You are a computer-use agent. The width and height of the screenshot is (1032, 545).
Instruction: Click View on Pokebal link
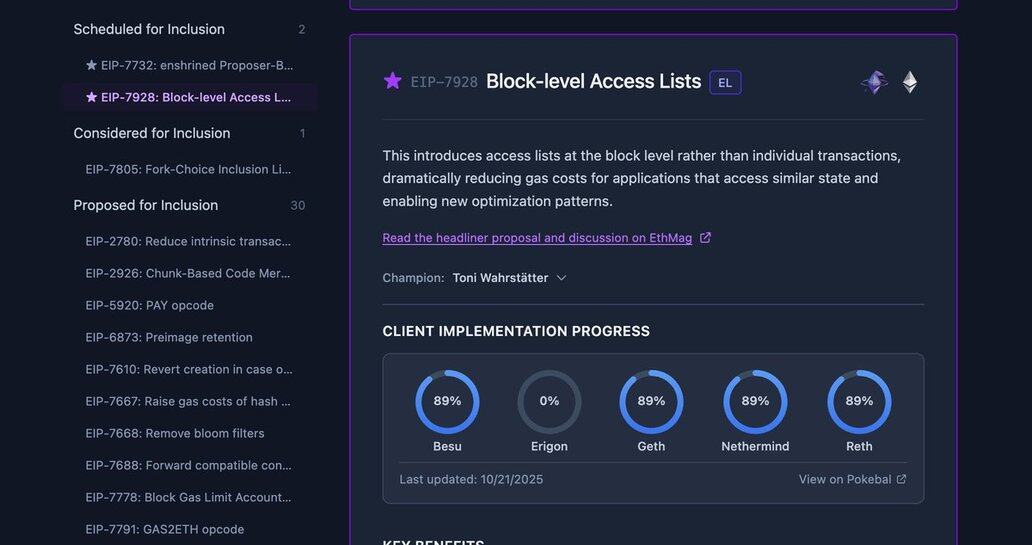(x=844, y=479)
